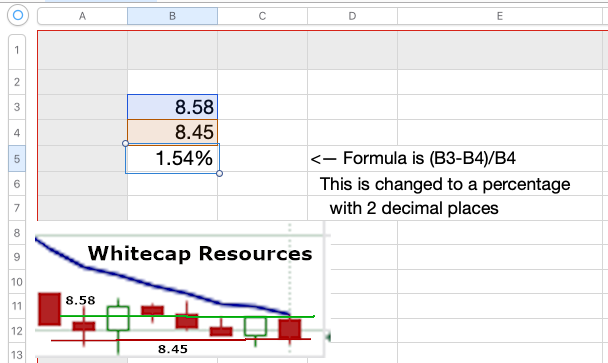Click the top-left selection handle of B5
Image resolution: width=608 pixels, height=363 pixels.
125,143
